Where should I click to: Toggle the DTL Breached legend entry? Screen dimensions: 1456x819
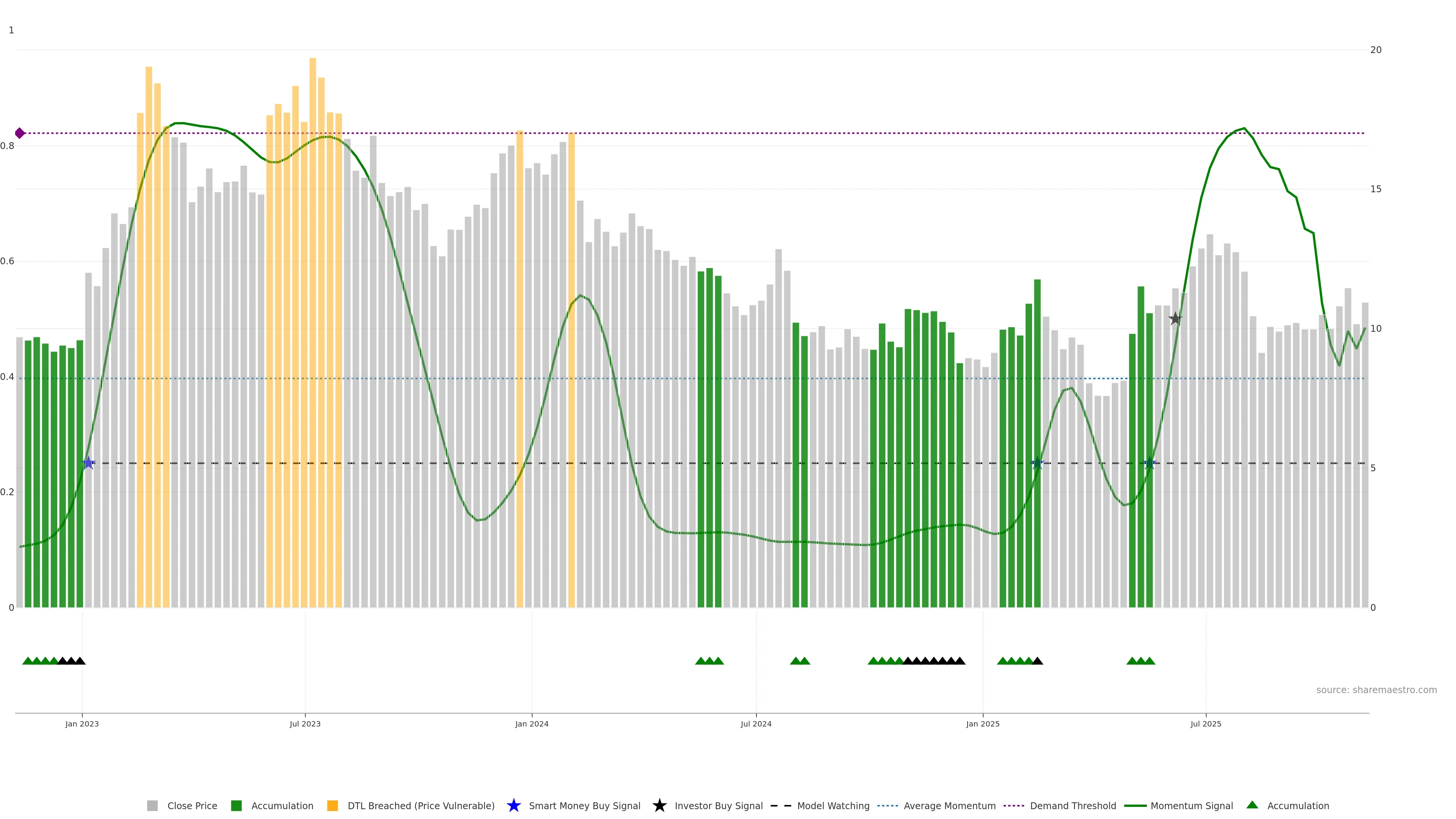pyautogui.click(x=420, y=805)
